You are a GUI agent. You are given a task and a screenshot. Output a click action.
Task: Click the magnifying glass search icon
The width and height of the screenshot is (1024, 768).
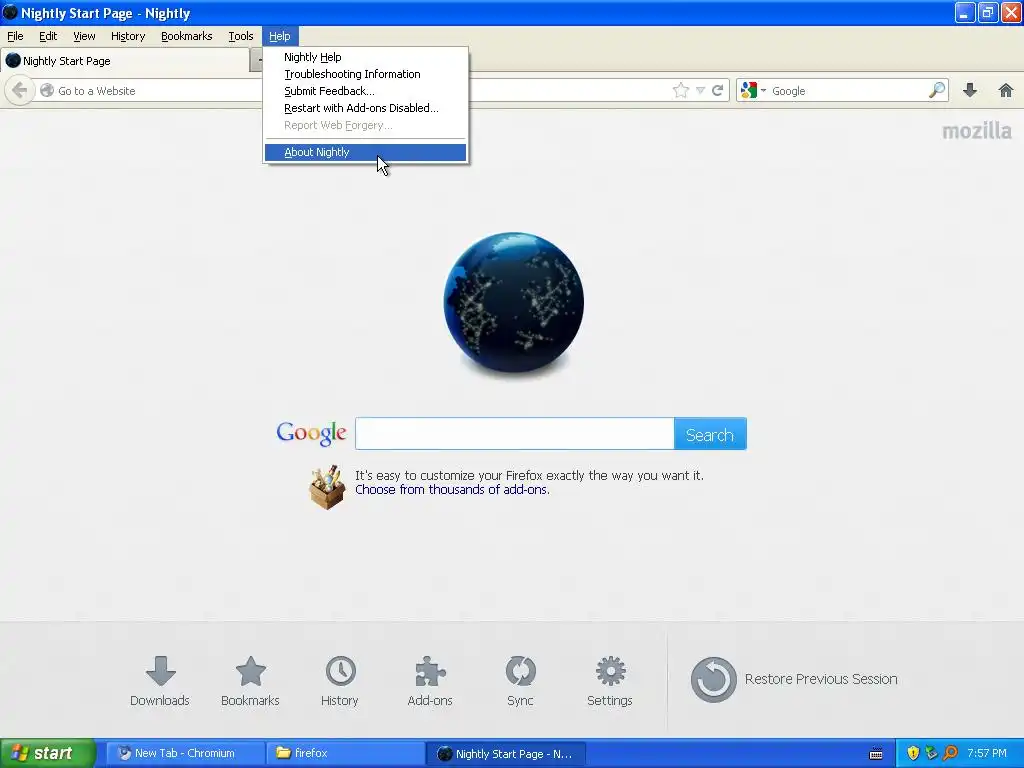pyautogui.click(x=936, y=90)
